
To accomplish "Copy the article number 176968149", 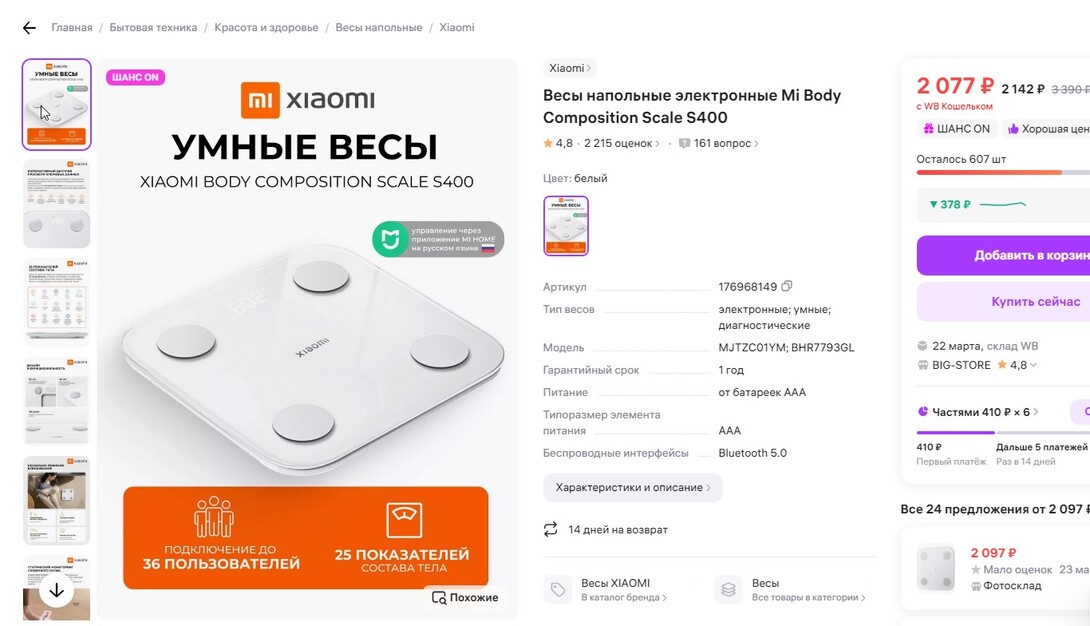I will tap(786, 286).
